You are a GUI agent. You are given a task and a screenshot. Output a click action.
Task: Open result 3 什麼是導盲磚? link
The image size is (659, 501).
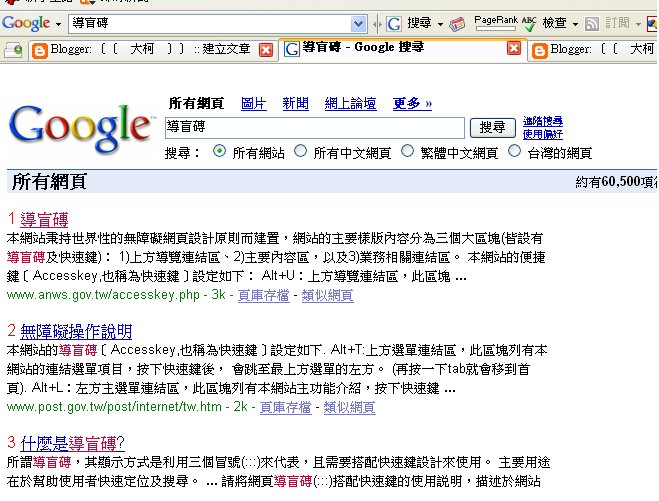72,443
